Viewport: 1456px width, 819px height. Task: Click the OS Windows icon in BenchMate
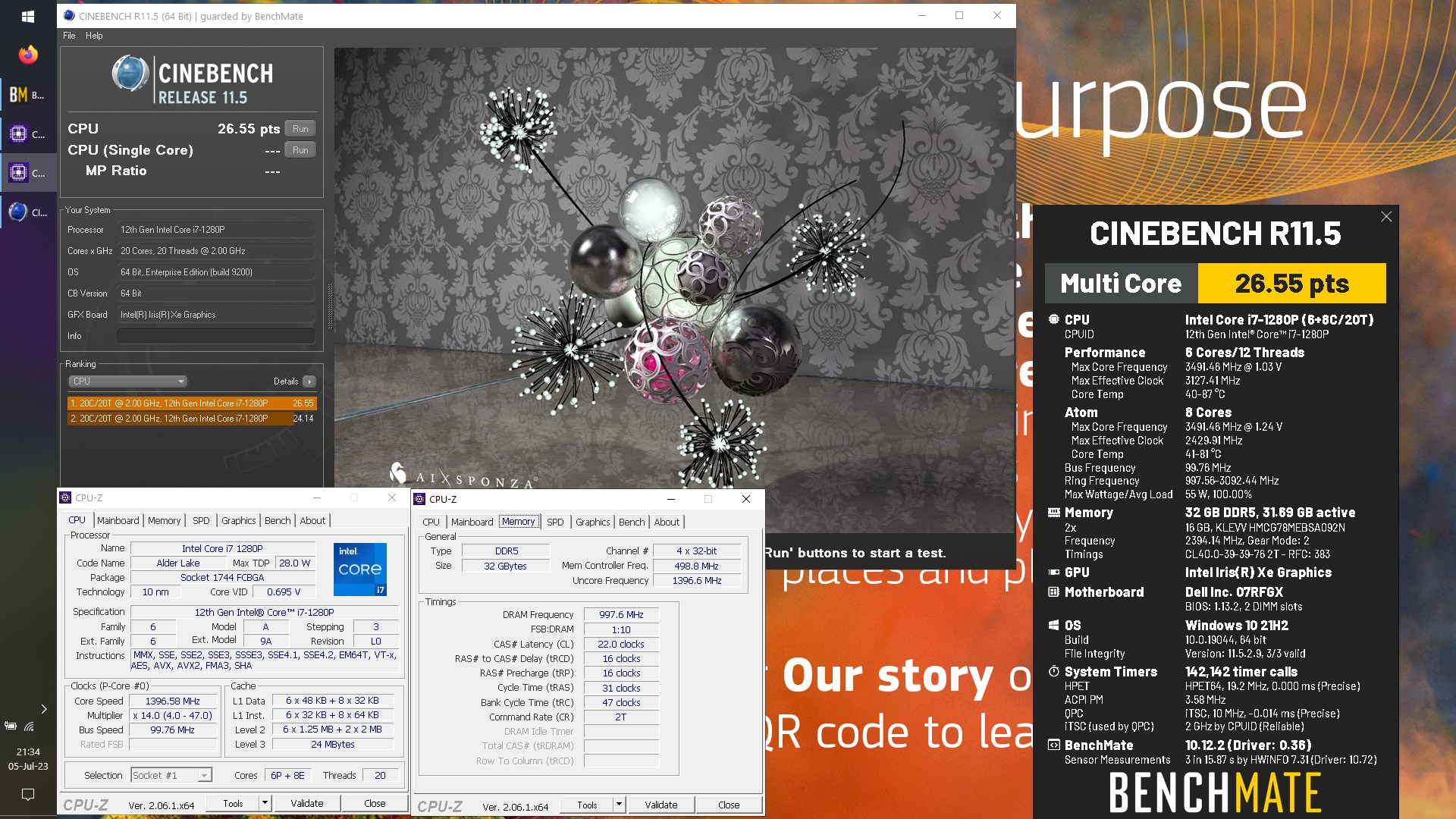point(1054,626)
